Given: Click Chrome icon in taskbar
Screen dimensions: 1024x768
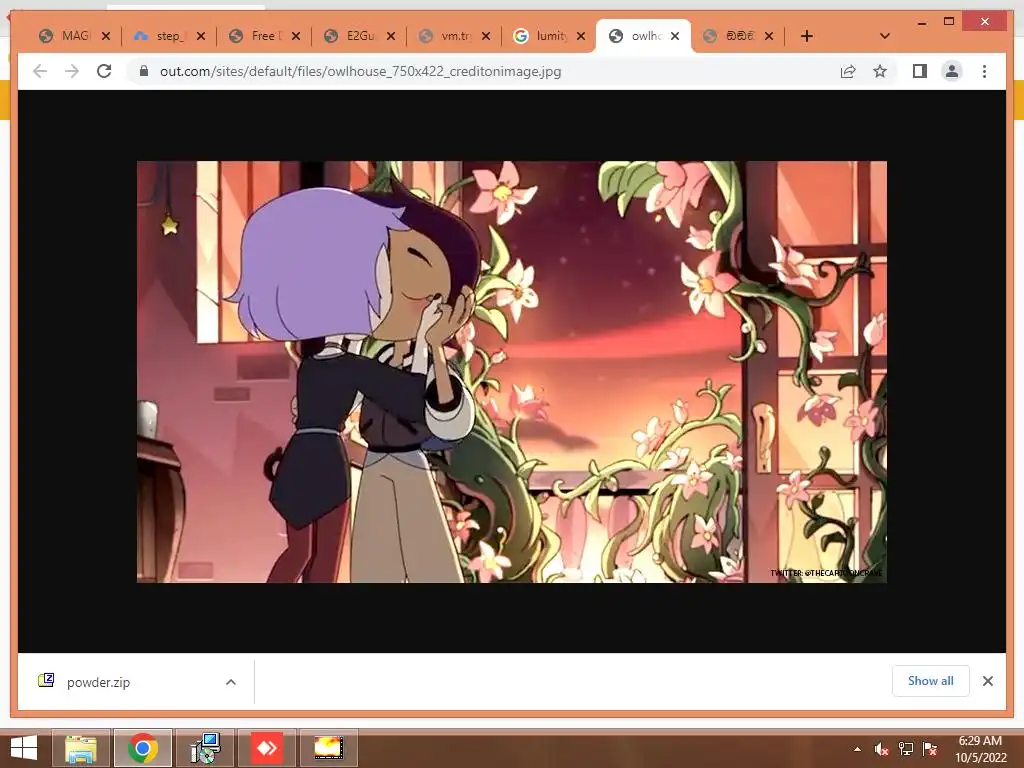Looking at the screenshot, I should coord(143,748).
